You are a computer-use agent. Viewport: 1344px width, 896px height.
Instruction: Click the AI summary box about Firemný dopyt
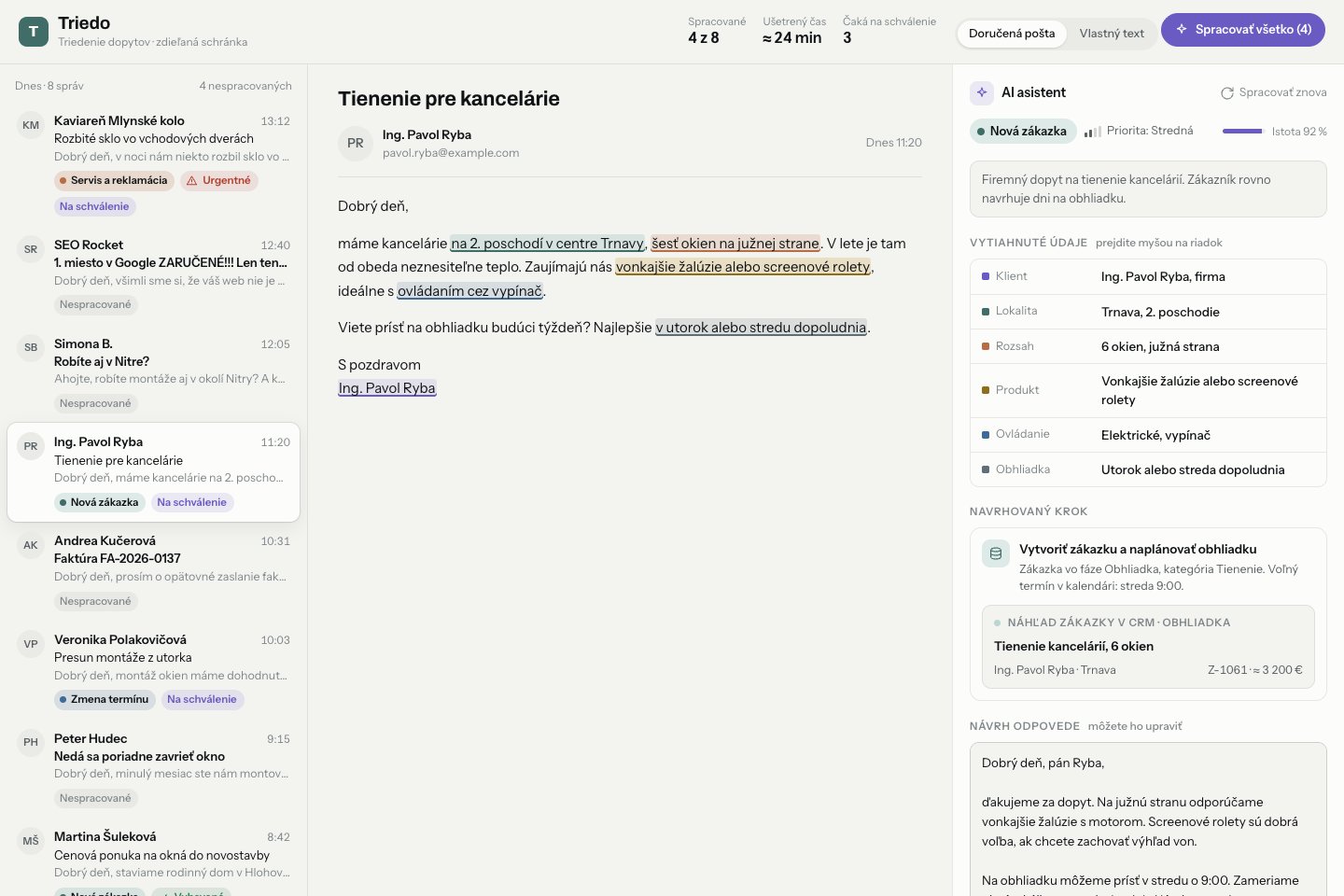1148,189
